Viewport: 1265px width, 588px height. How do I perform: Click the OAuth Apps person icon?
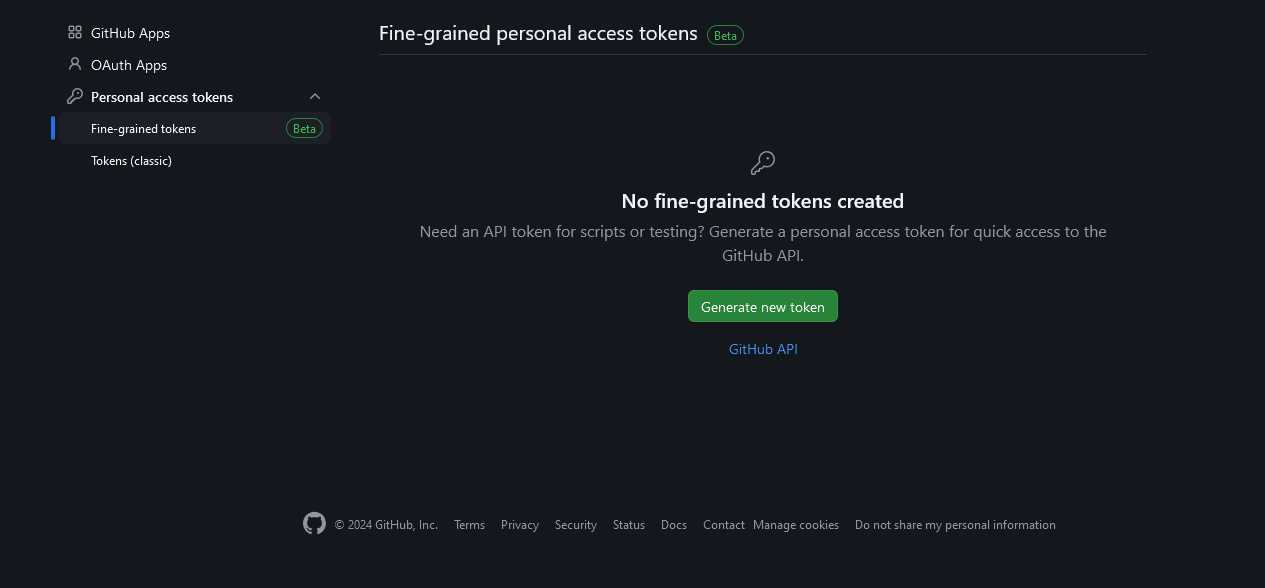pyautogui.click(x=75, y=65)
